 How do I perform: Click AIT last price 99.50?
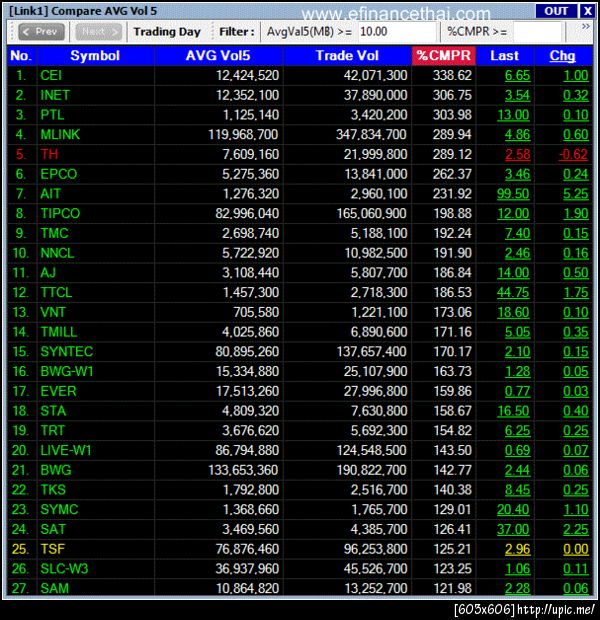coord(513,194)
